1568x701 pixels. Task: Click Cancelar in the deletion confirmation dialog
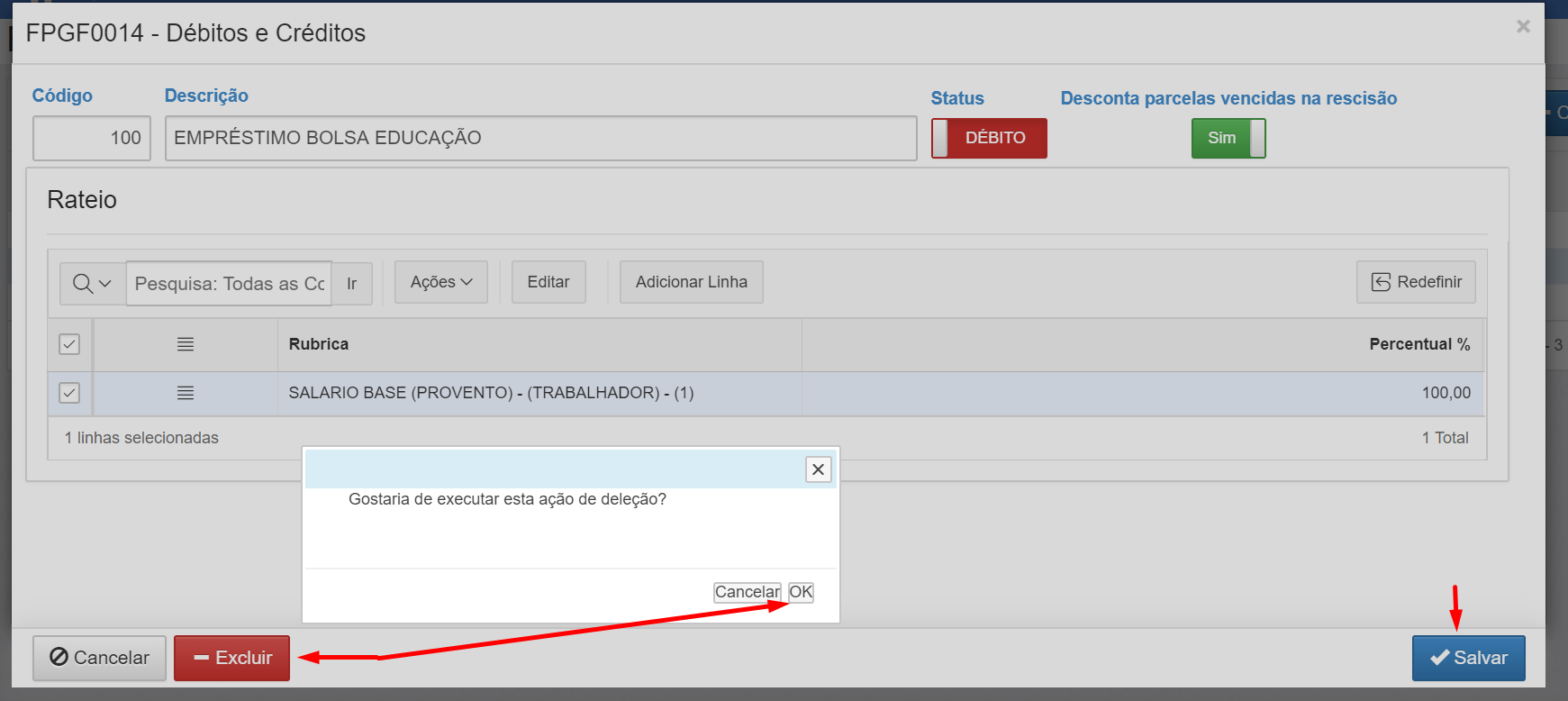click(x=748, y=592)
